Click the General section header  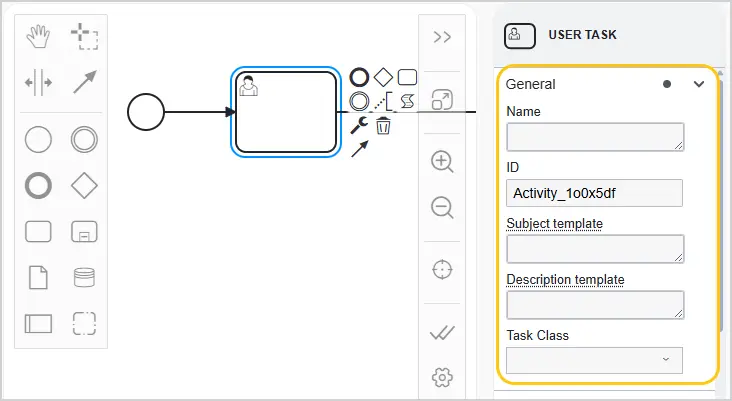tap(607, 84)
